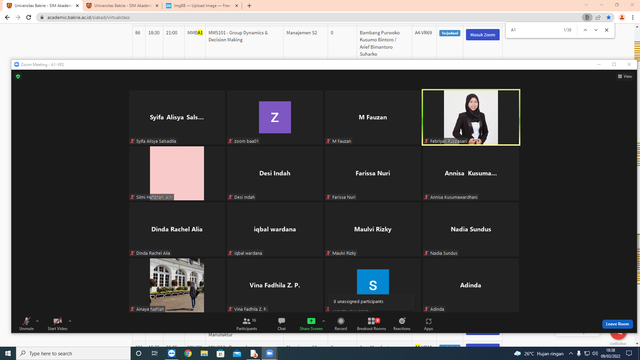Expand video options arrow beside Start Video
Screen dimensions: 640x360
point(70,321)
